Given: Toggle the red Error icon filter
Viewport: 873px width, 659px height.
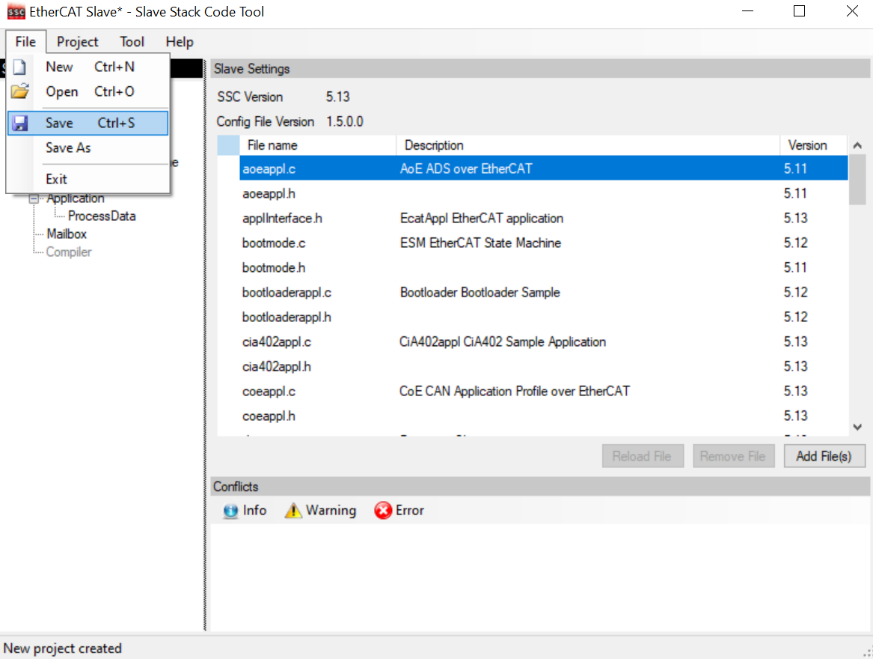Looking at the screenshot, I should (383, 511).
